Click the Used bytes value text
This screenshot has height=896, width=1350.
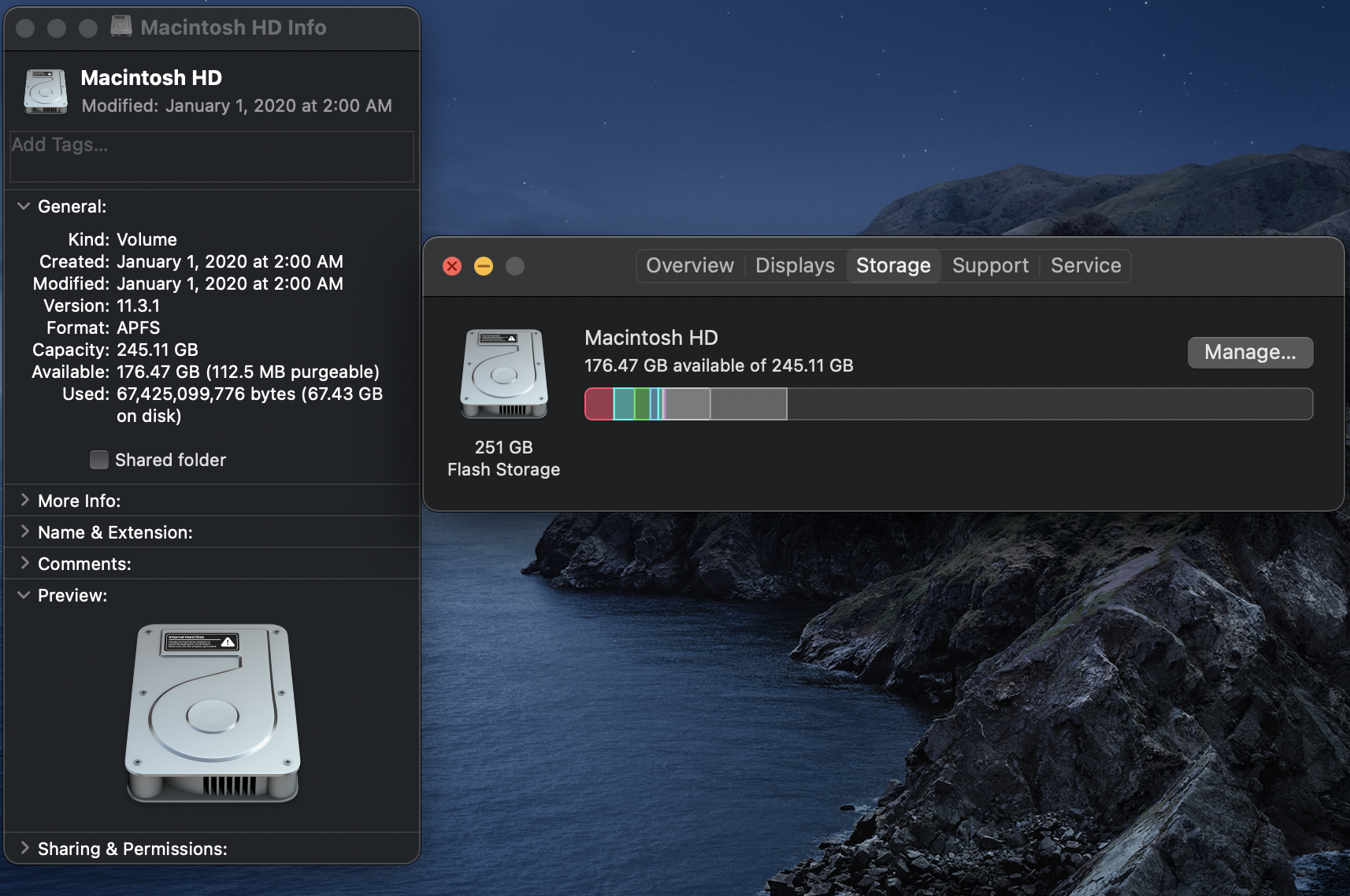pyautogui.click(x=250, y=405)
